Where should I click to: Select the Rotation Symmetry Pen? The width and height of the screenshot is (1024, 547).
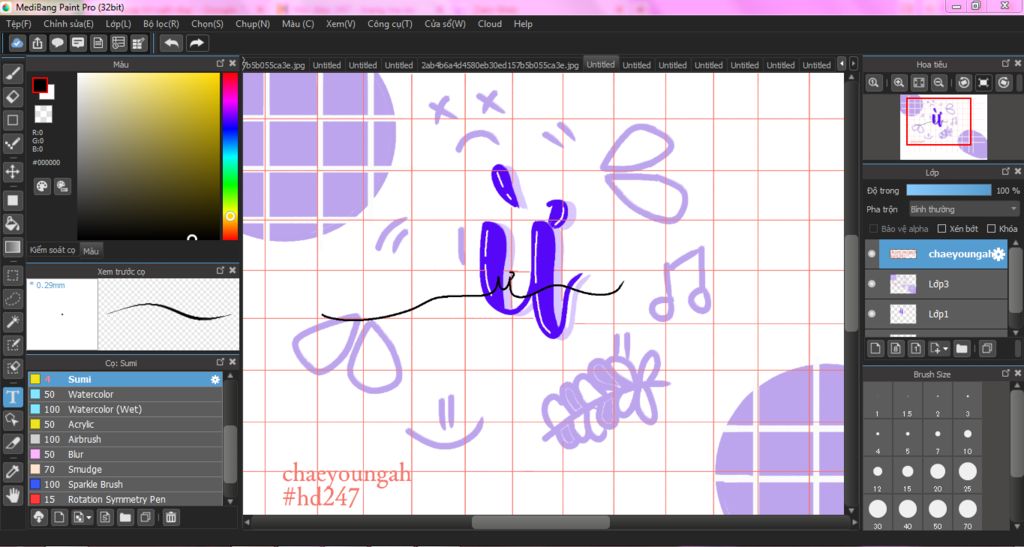click(125, 499)
